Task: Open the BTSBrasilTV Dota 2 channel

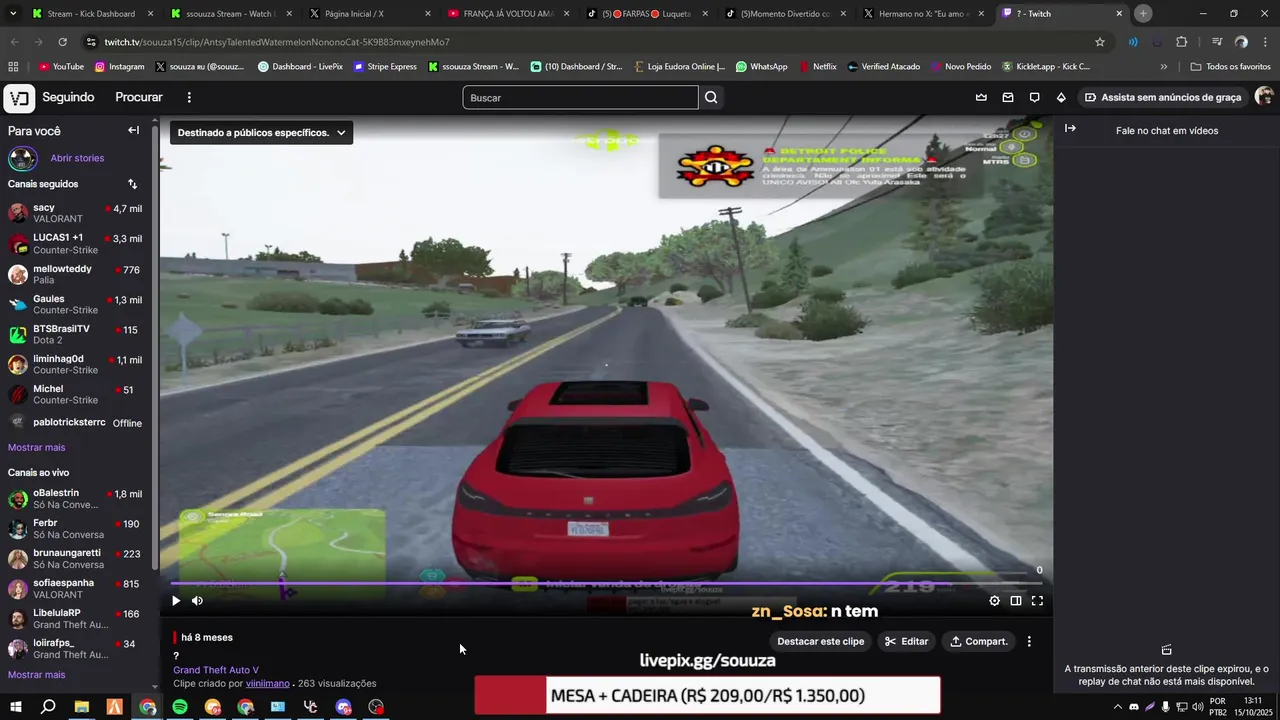Action: 76,334
